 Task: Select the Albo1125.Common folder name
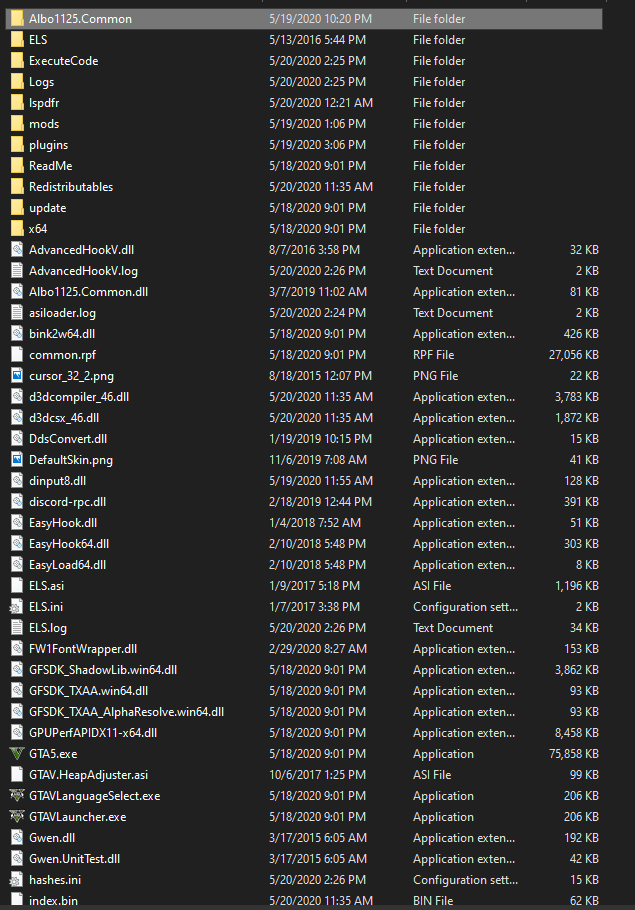click(x=81, y=19)
